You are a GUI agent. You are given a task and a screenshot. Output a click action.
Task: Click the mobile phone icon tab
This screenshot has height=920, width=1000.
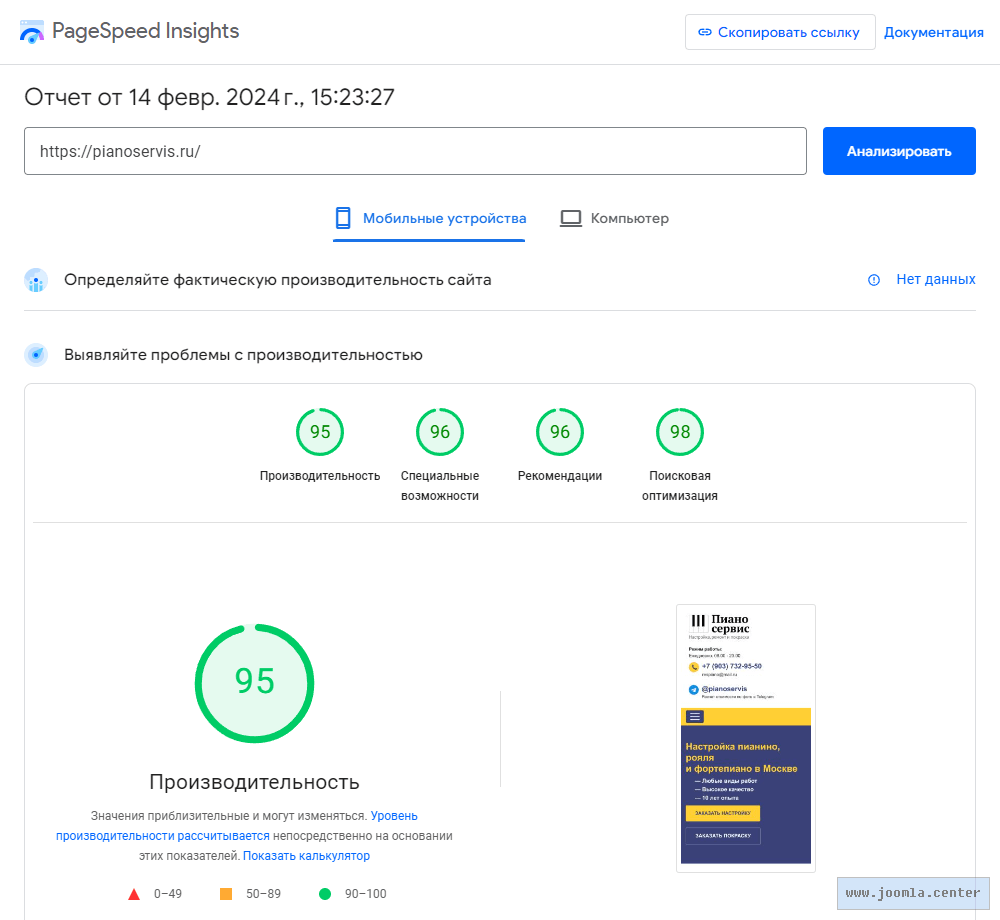coord(343,218)
